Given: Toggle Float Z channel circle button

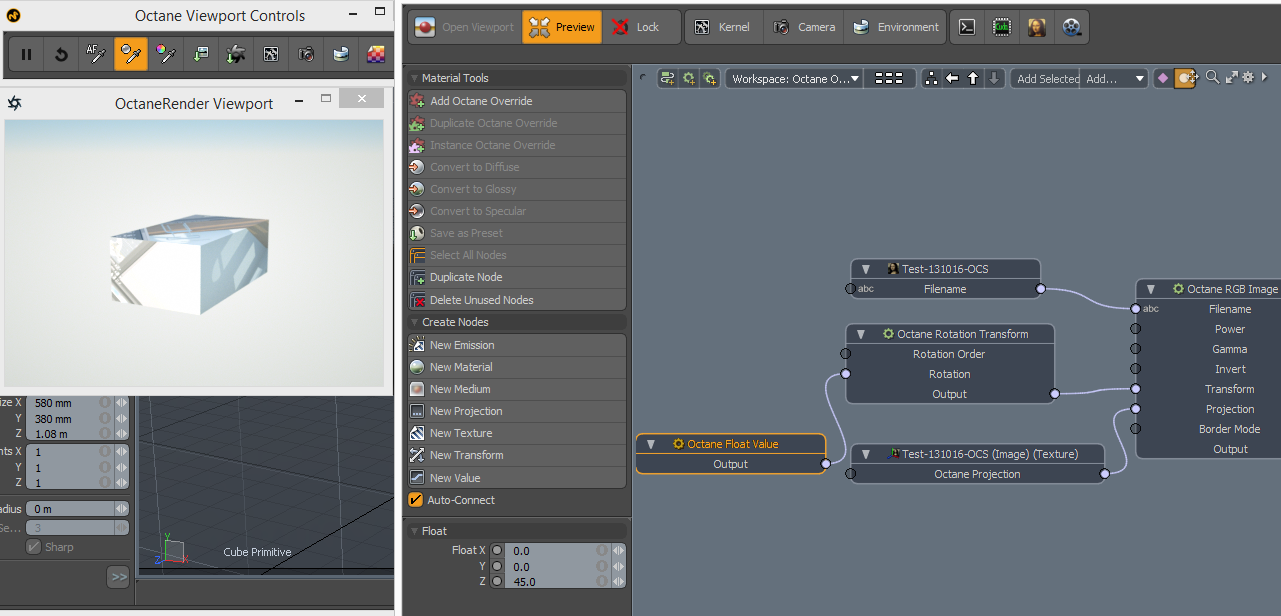Looking at the screenshot, I should (497, 582).
